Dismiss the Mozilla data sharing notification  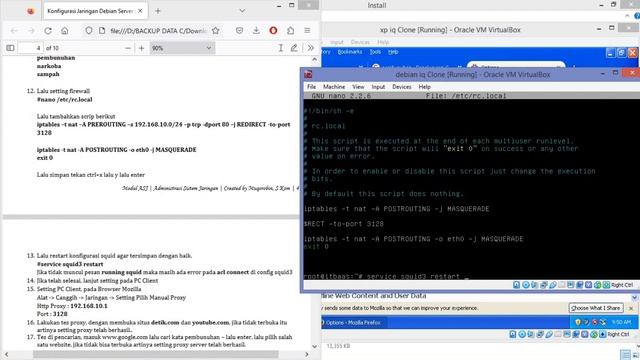[x=631, y=308]
